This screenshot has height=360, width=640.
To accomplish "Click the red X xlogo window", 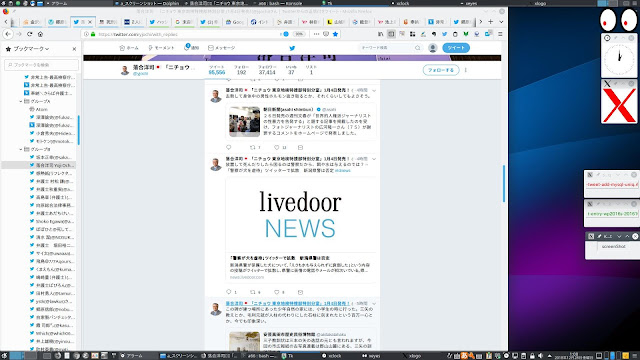I will click(619, 106).
